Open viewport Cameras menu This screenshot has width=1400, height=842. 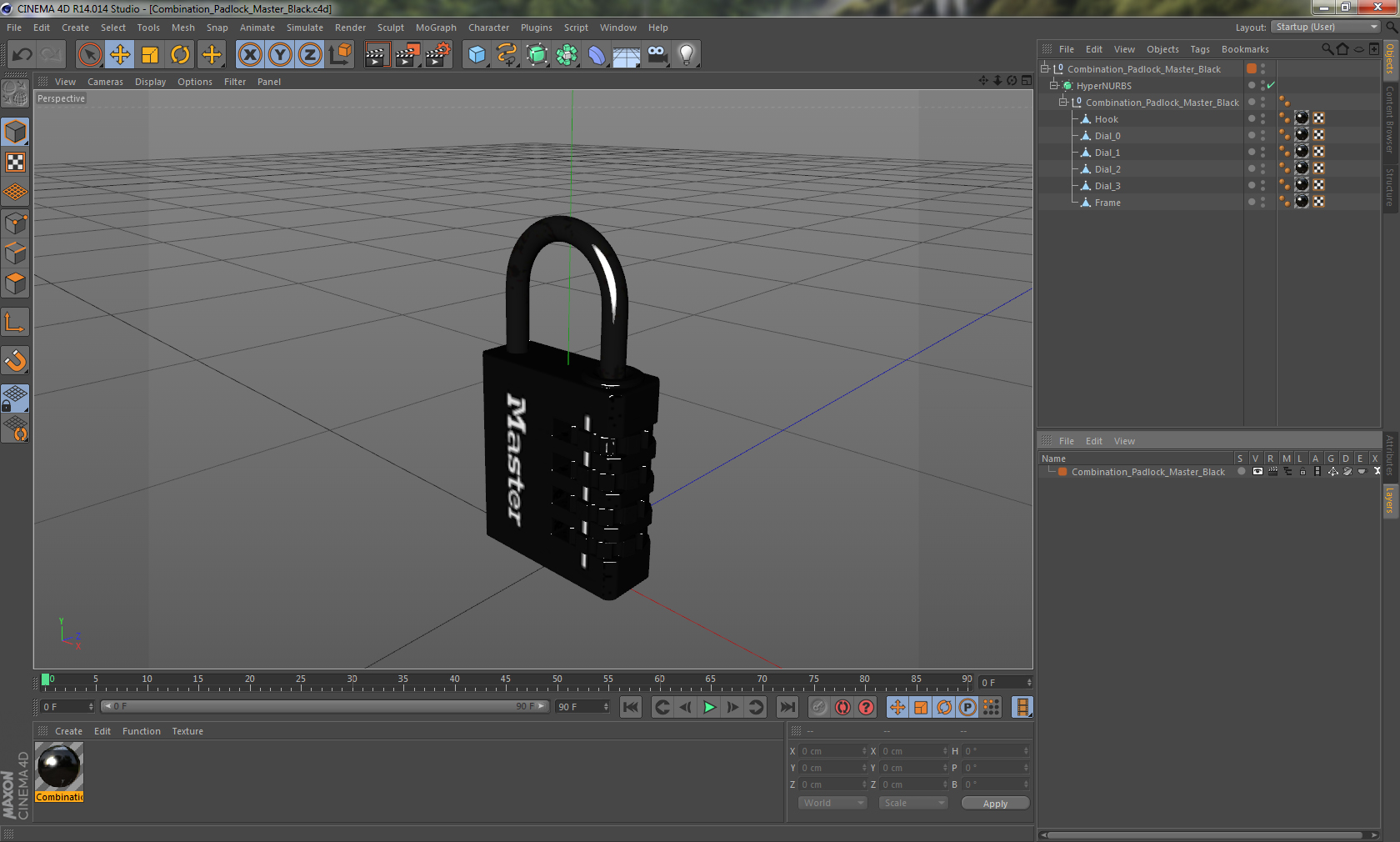click(105, 82)
